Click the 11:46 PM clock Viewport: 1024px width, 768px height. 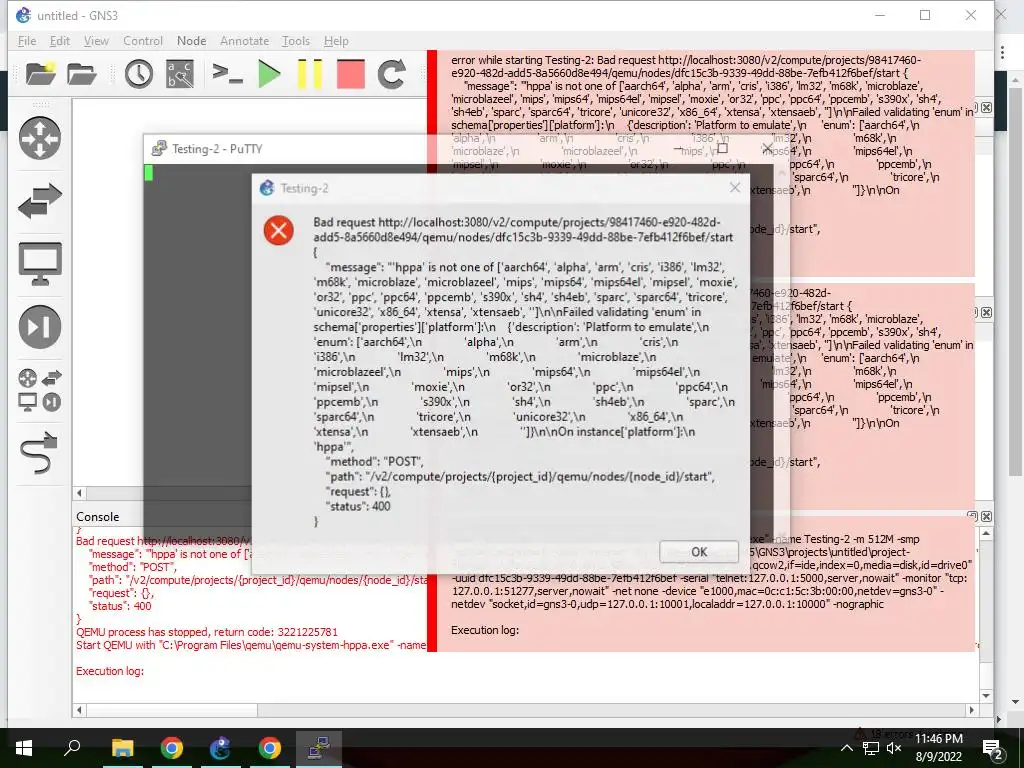coord(938,739)
